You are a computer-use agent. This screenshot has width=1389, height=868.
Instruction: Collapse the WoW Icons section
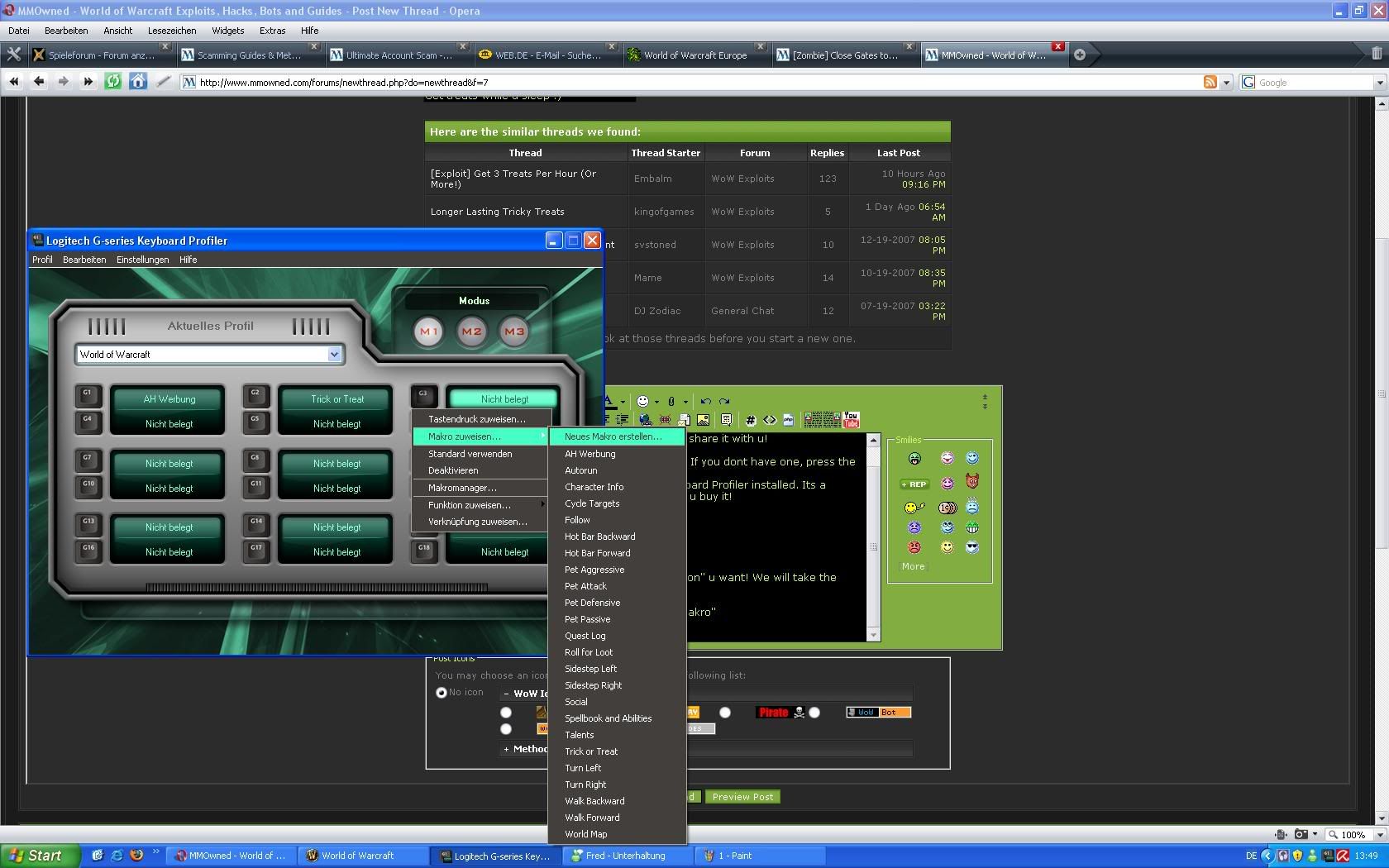tap(506, 694)
